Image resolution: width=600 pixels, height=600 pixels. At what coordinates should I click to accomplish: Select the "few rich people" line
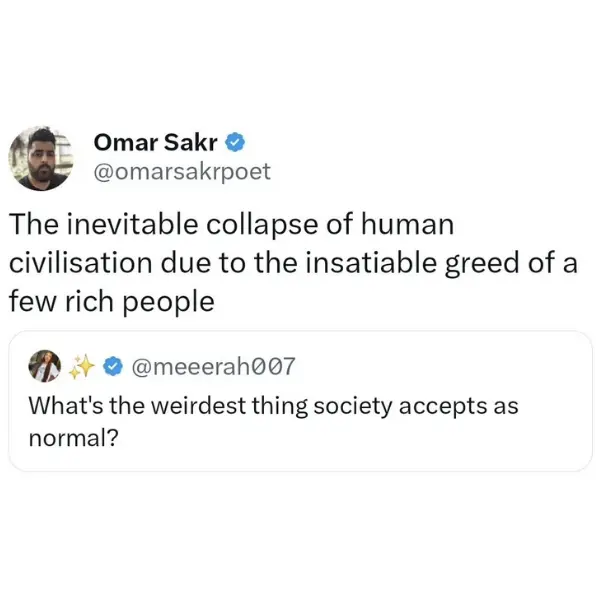(111, 300)
